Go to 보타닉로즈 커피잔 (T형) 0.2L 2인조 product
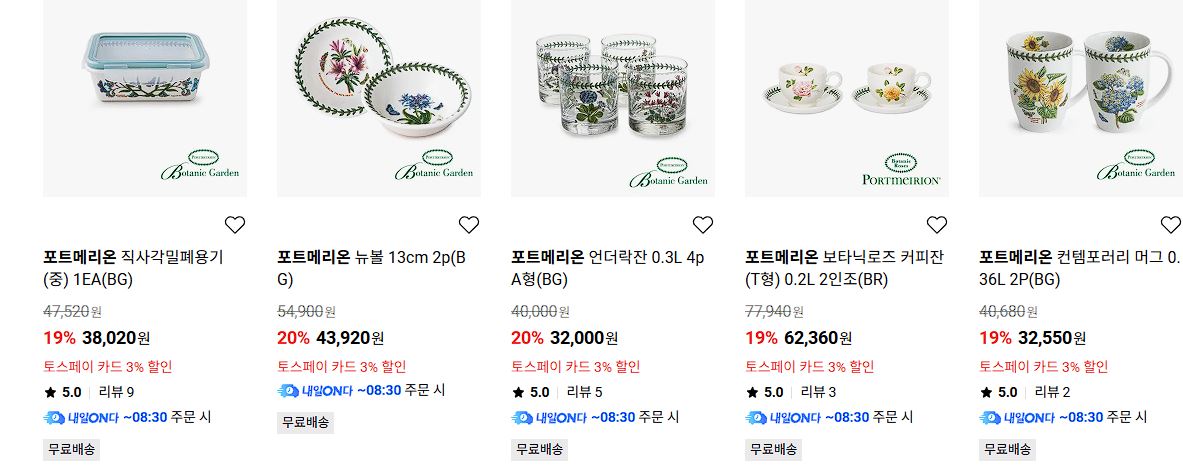 click(844, 268)
